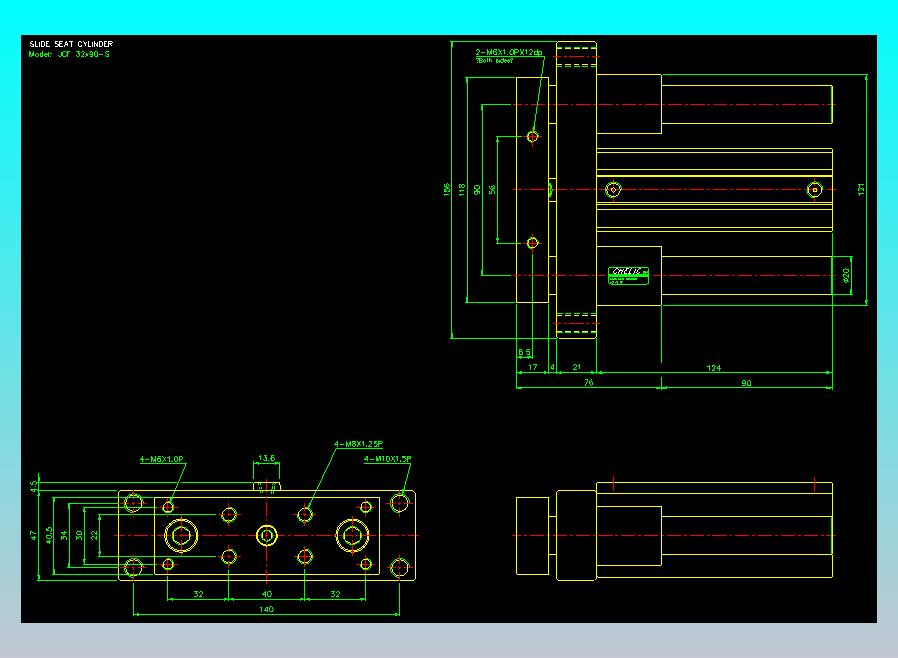Screen dimensions: 898x658
Task: Select the Model JCF 32x90-S label
Action: (x=69, y=54)
